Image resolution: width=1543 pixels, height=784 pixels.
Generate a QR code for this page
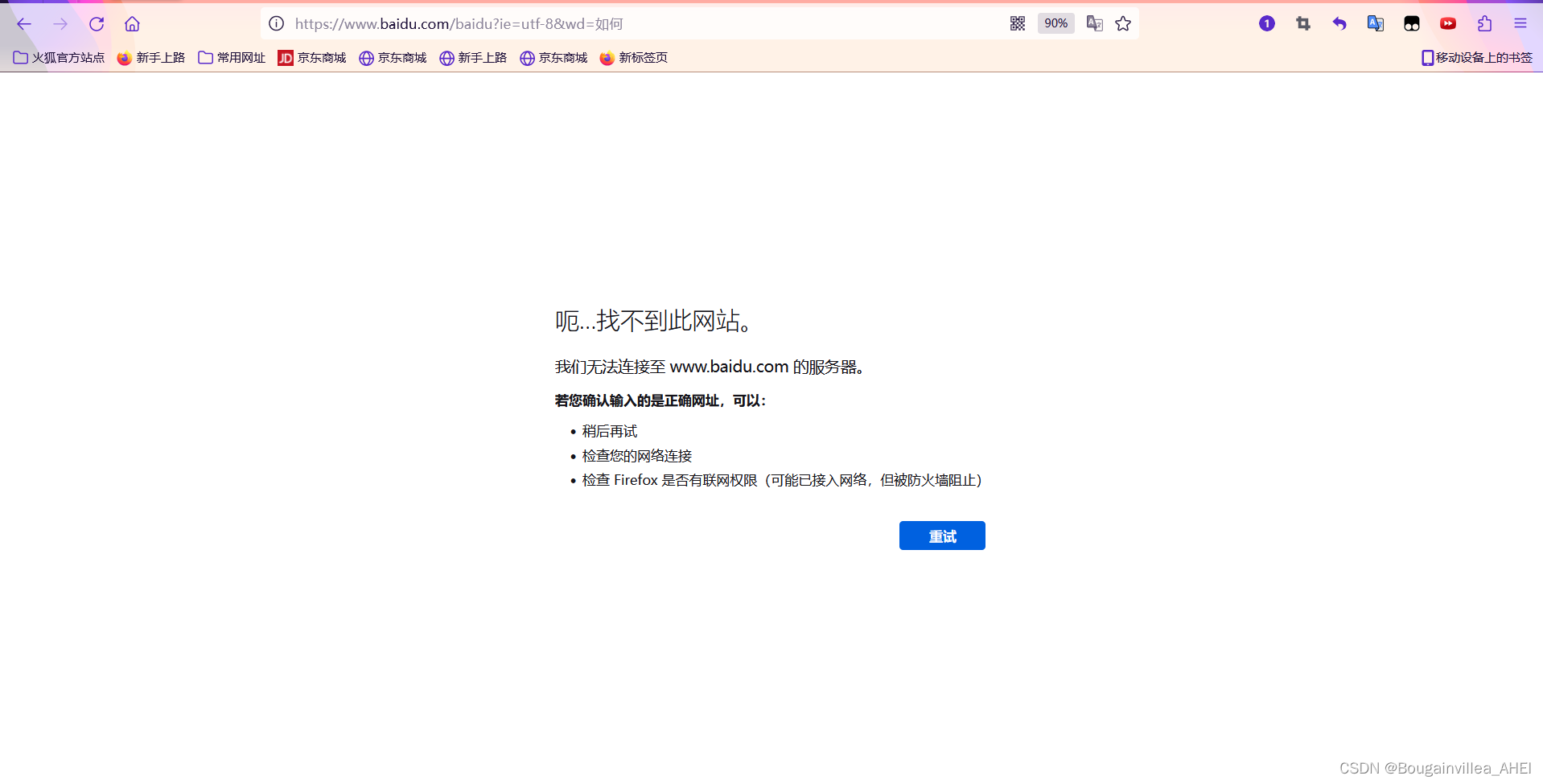coord(1017,23)
